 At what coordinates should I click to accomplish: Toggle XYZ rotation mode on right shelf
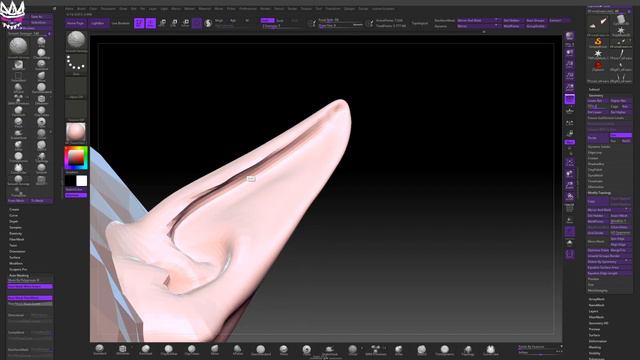(570, 142)
